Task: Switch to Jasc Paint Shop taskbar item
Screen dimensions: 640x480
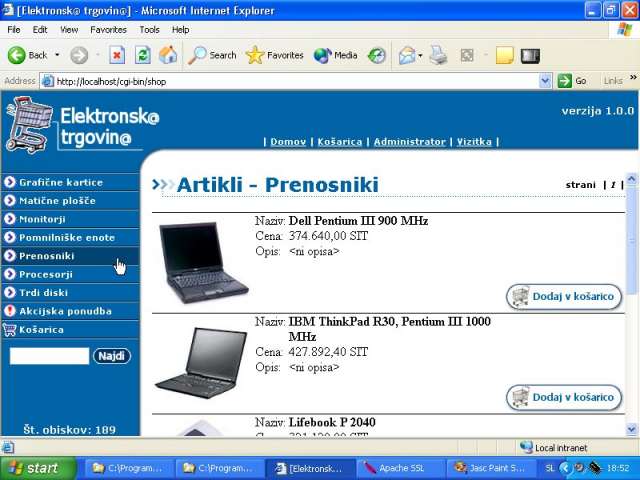Action: click(491, 468)
